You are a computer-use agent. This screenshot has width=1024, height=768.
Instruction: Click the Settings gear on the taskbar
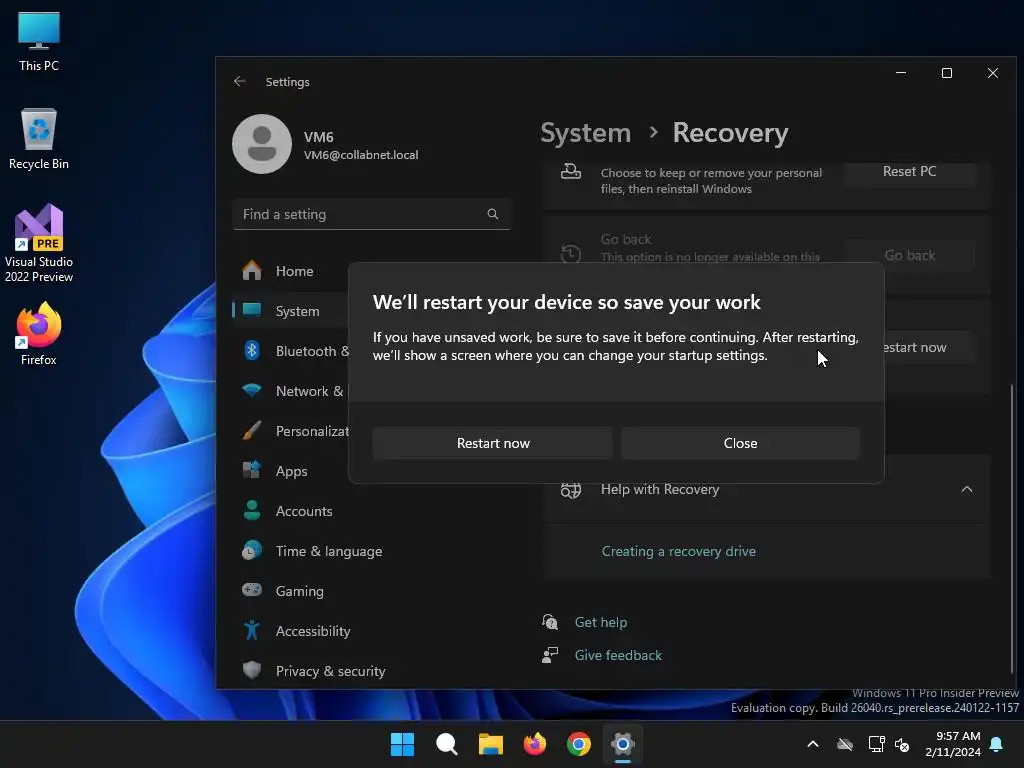(623, 744)
